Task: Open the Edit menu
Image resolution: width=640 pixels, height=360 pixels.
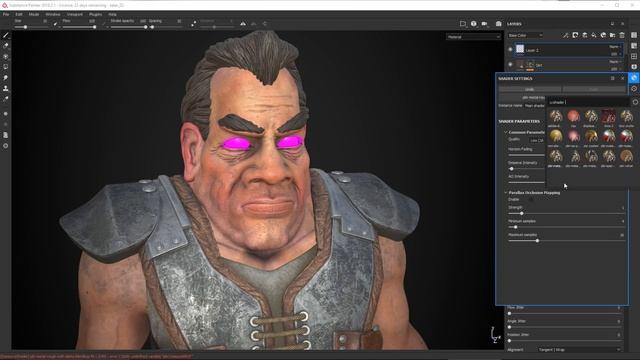Action: [x=19, y=14]
